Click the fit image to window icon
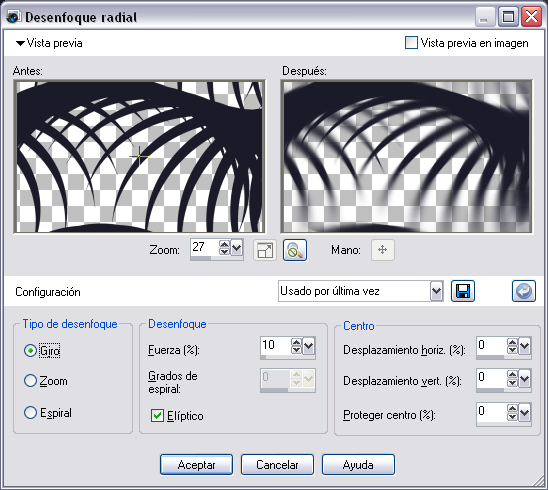The width and height of the screenshot is (548, 490). 265,250
